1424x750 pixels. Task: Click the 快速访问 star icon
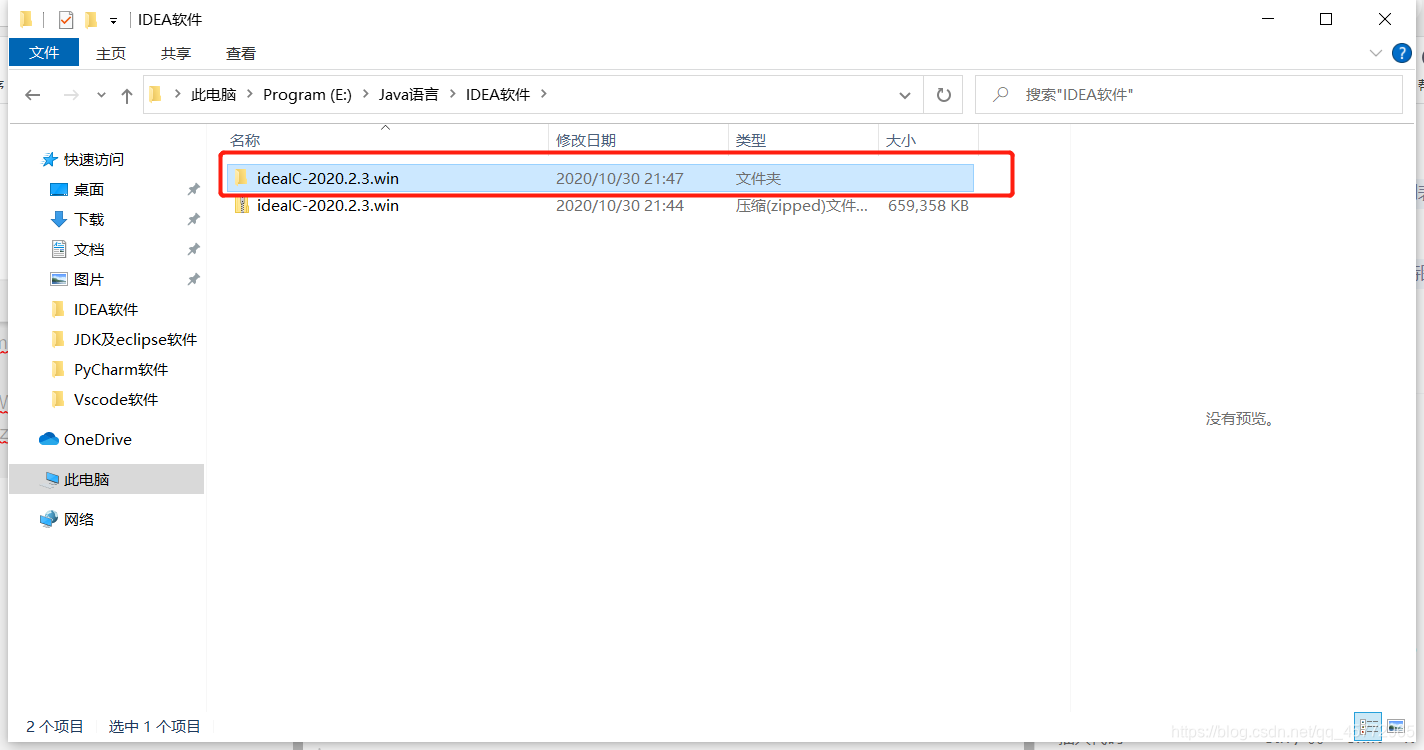(x=49, y=159)
